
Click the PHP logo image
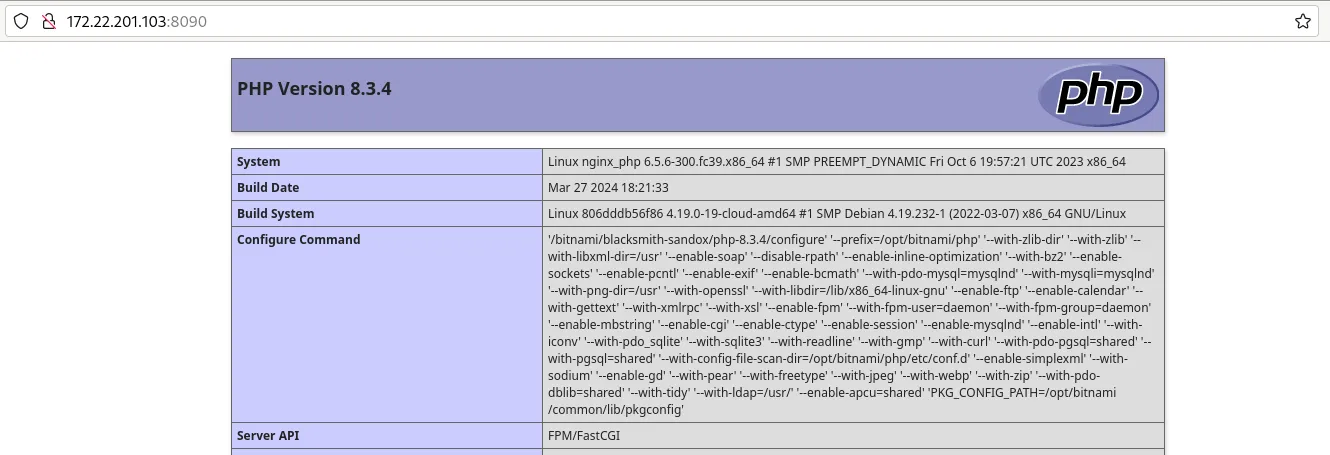tap(1098, 95)
